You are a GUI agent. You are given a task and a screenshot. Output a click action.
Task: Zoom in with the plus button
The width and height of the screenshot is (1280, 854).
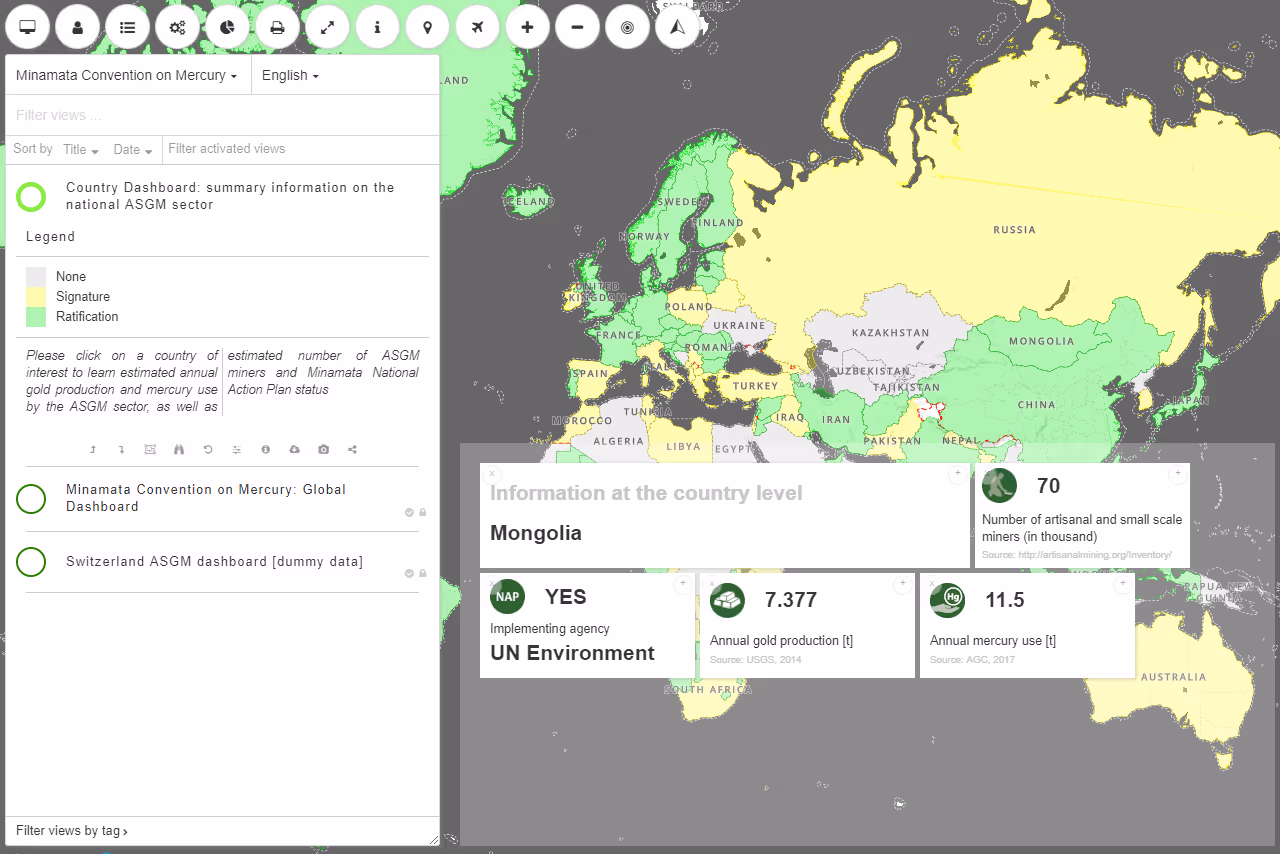click(528, 27)
